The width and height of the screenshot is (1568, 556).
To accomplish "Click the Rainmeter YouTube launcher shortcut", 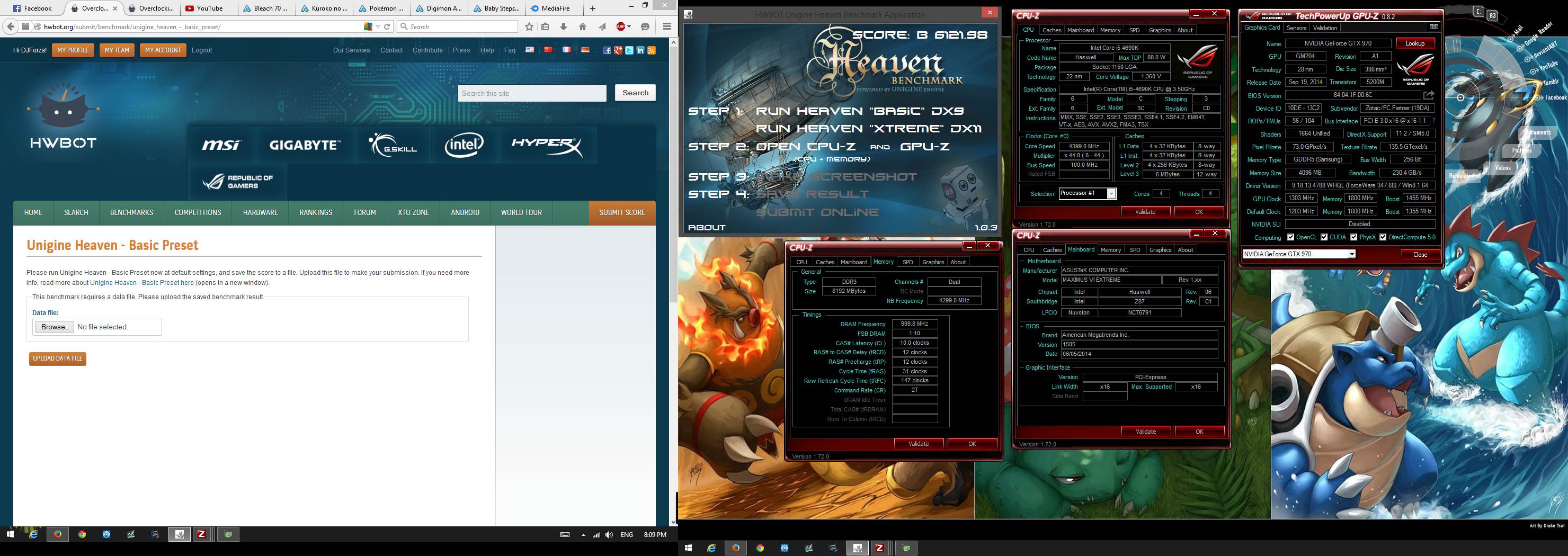I will click(x=1545, y=66).
